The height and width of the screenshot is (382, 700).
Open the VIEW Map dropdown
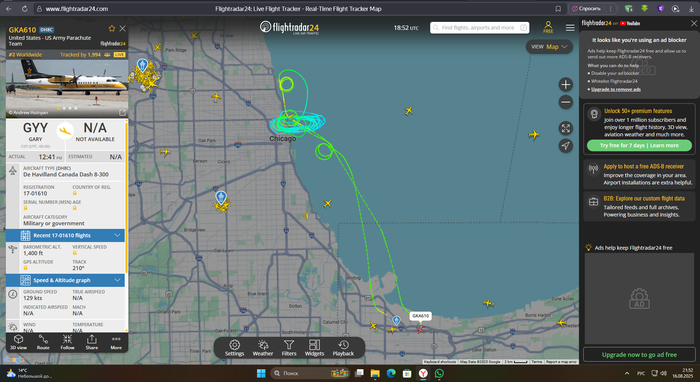(x=549, y=46)
